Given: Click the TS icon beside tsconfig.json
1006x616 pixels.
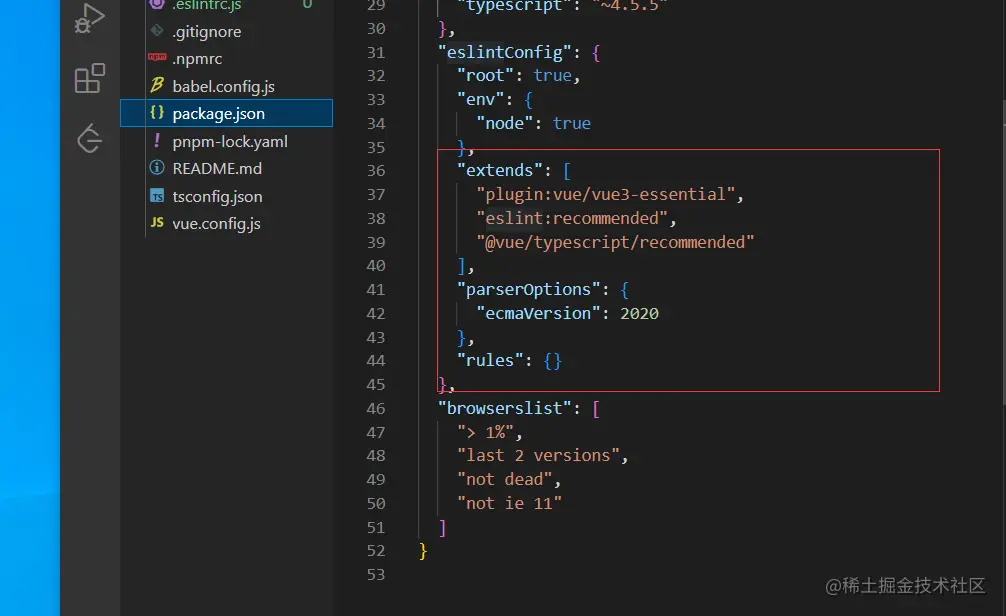Looking at the screenshot, I should (157, 196).
